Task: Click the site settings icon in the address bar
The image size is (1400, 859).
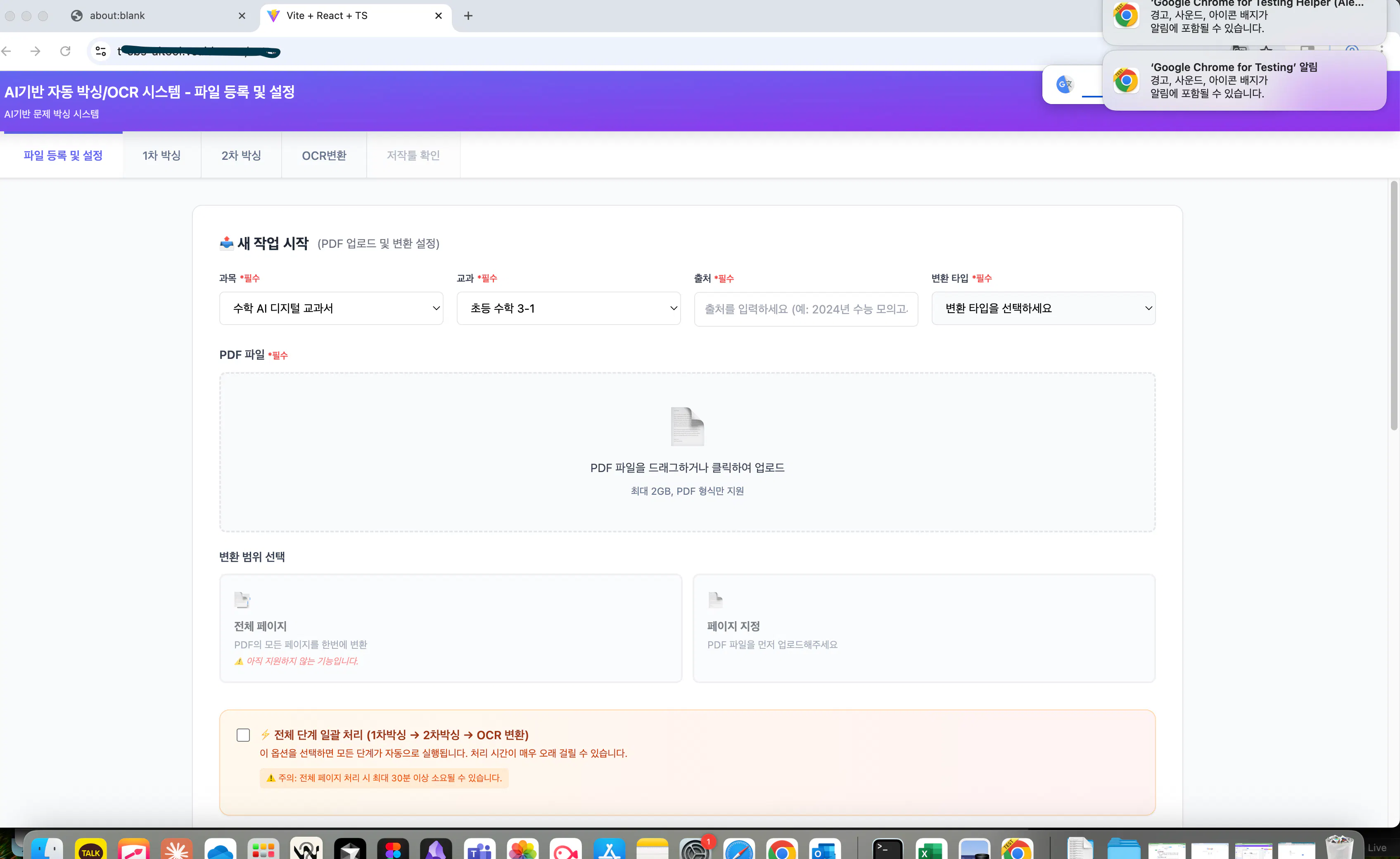Action: pyautogui.click(x=101, y=51)
